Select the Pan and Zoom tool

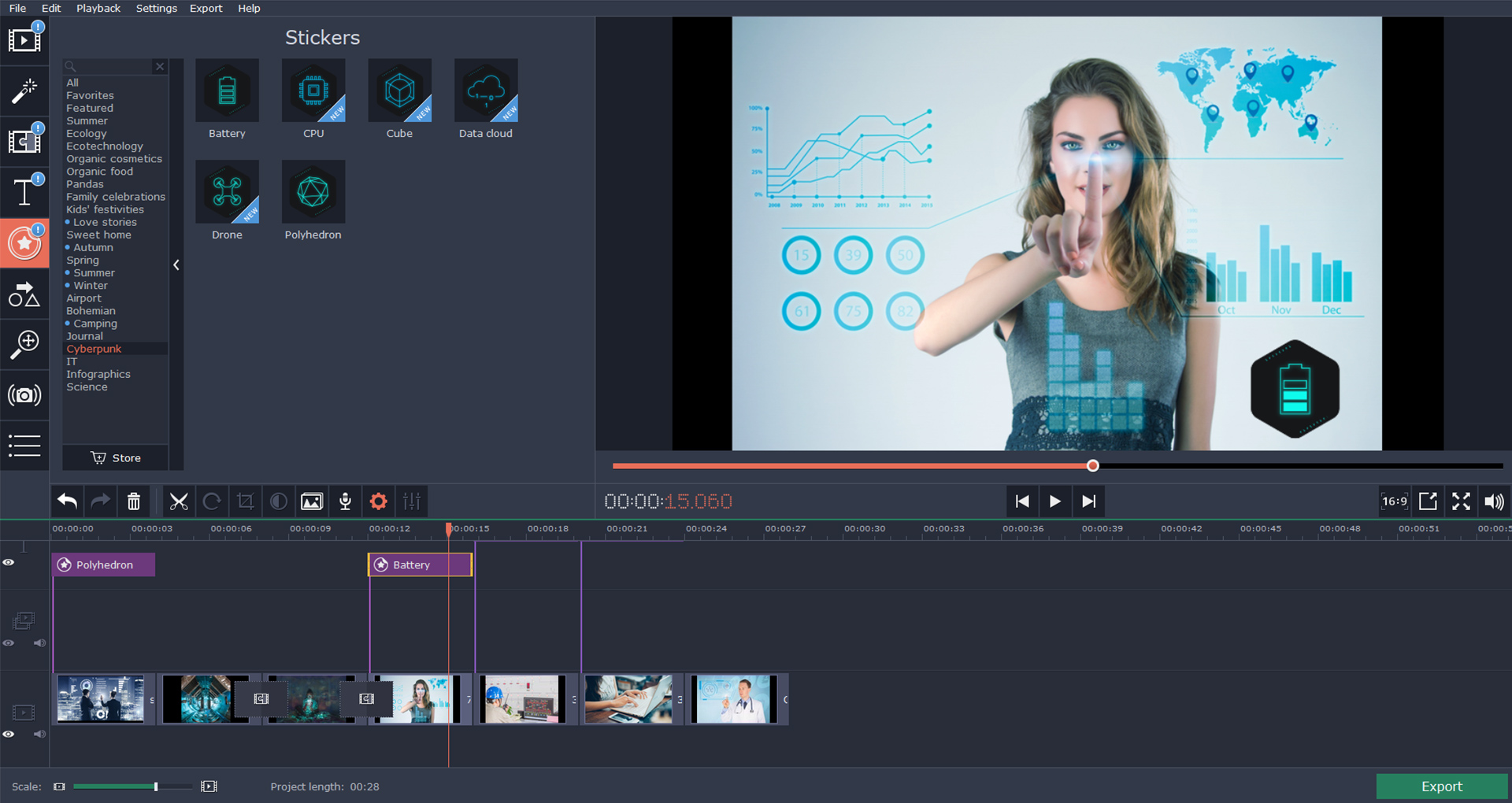coord(25,344)
